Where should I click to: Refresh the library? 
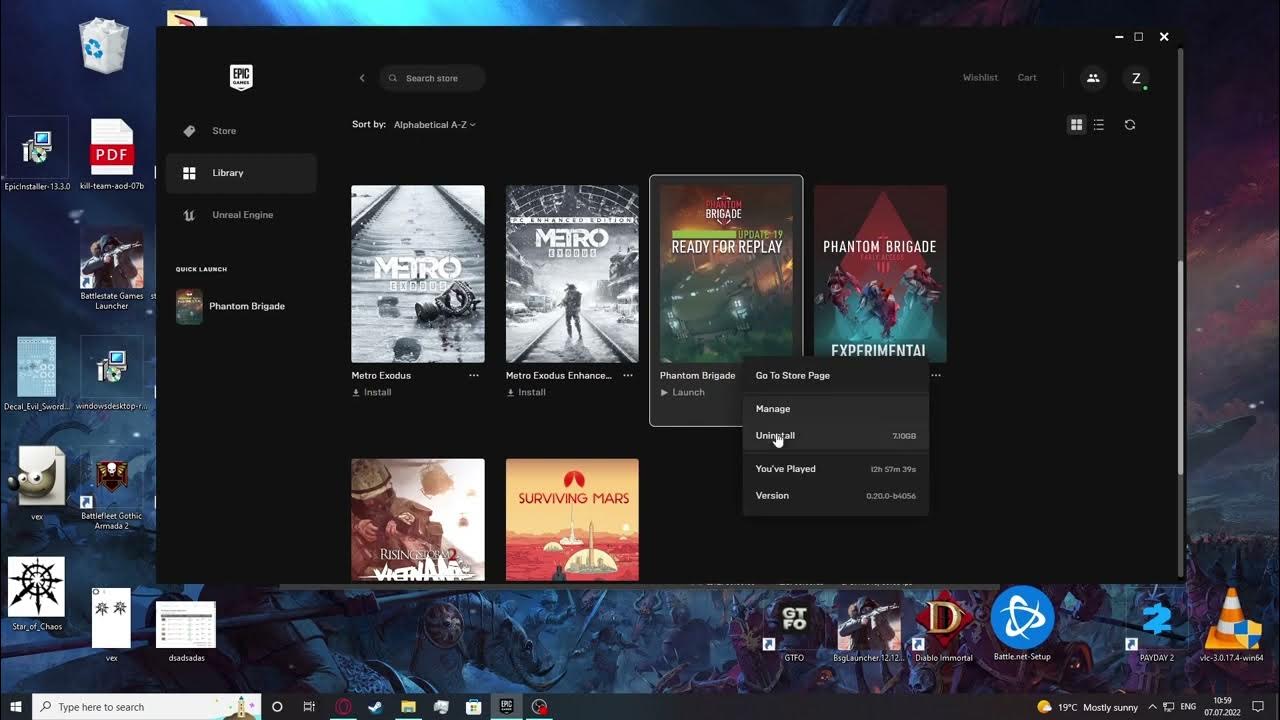point(1130,125)
